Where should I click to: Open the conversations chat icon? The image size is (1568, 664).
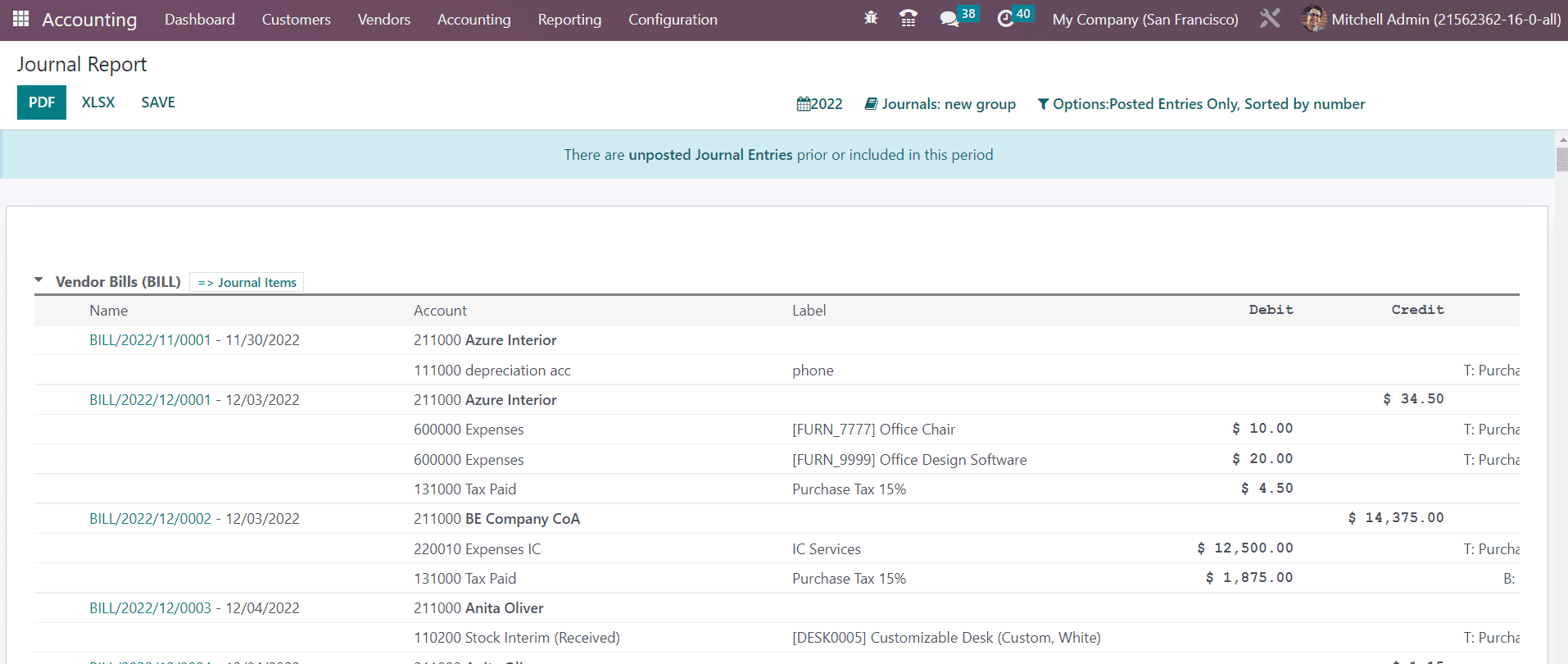[949, 19]
